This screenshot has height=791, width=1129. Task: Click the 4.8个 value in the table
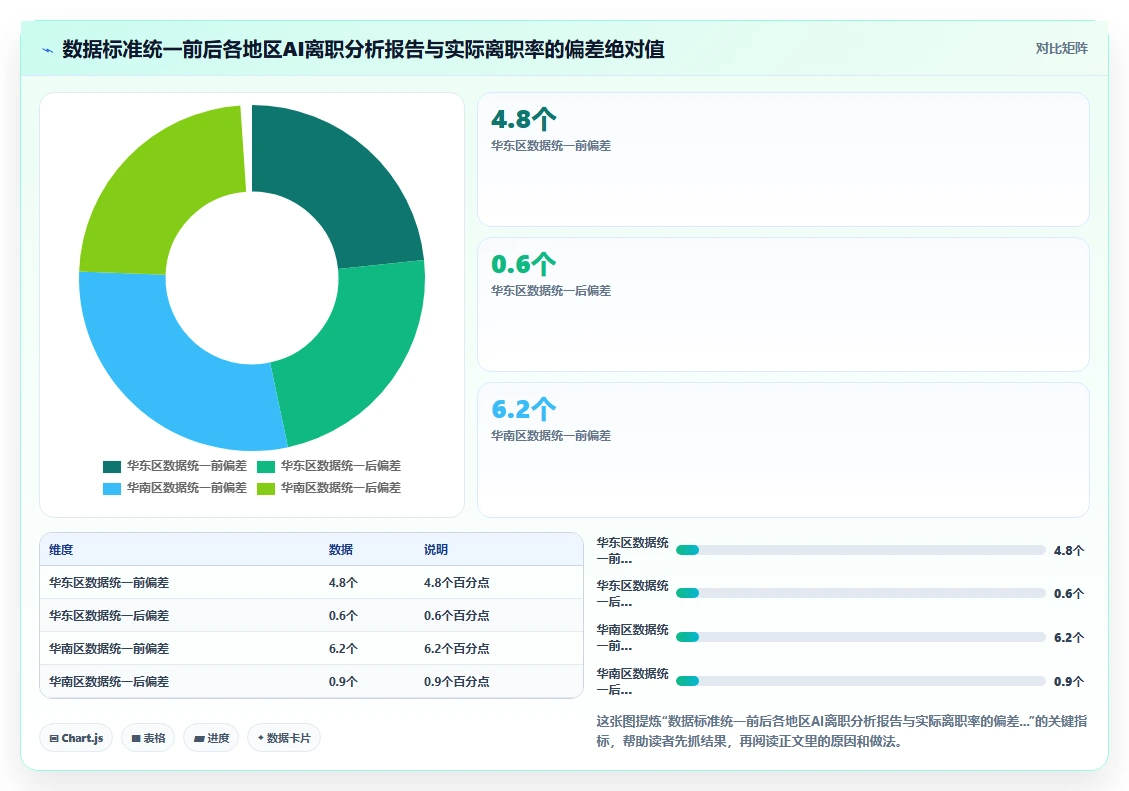coord(343,582)
